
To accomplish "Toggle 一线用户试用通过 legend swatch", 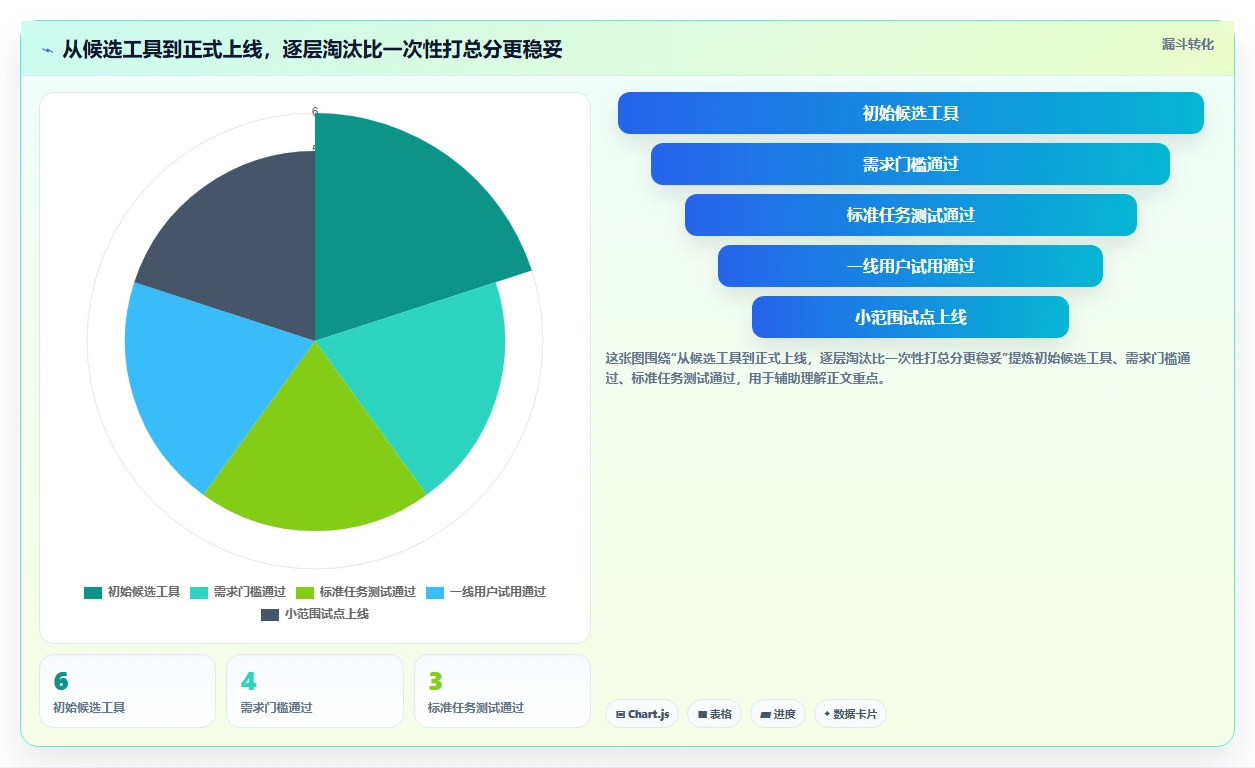I will (435, 592).
